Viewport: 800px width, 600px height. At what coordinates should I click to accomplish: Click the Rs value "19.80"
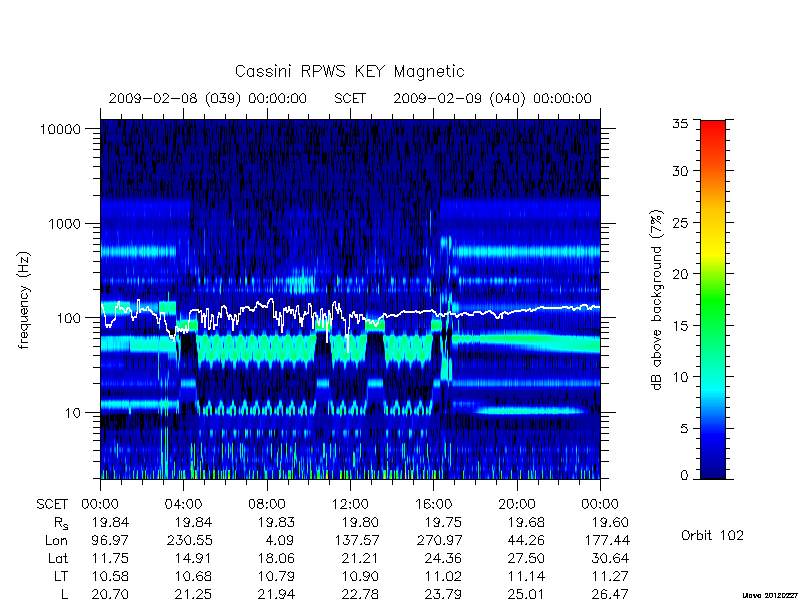(x=360, y=523)
